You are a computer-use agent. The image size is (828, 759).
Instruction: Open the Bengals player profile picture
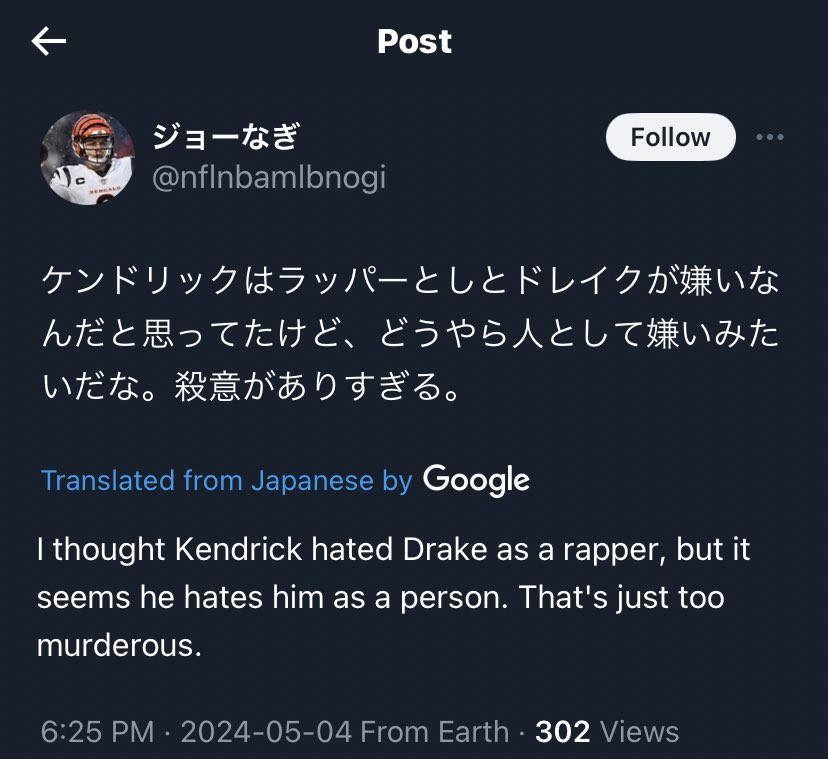(x=86, y=158)
